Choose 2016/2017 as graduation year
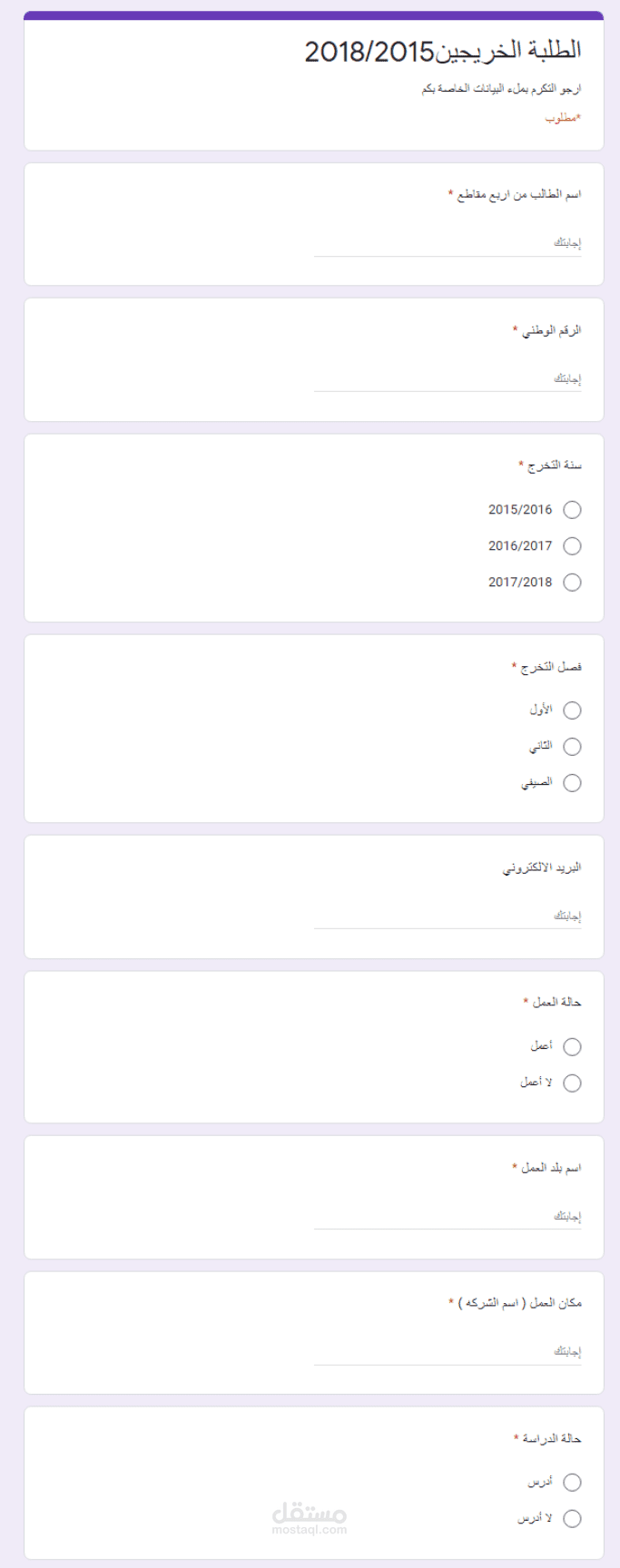 (x=572, y=546)
